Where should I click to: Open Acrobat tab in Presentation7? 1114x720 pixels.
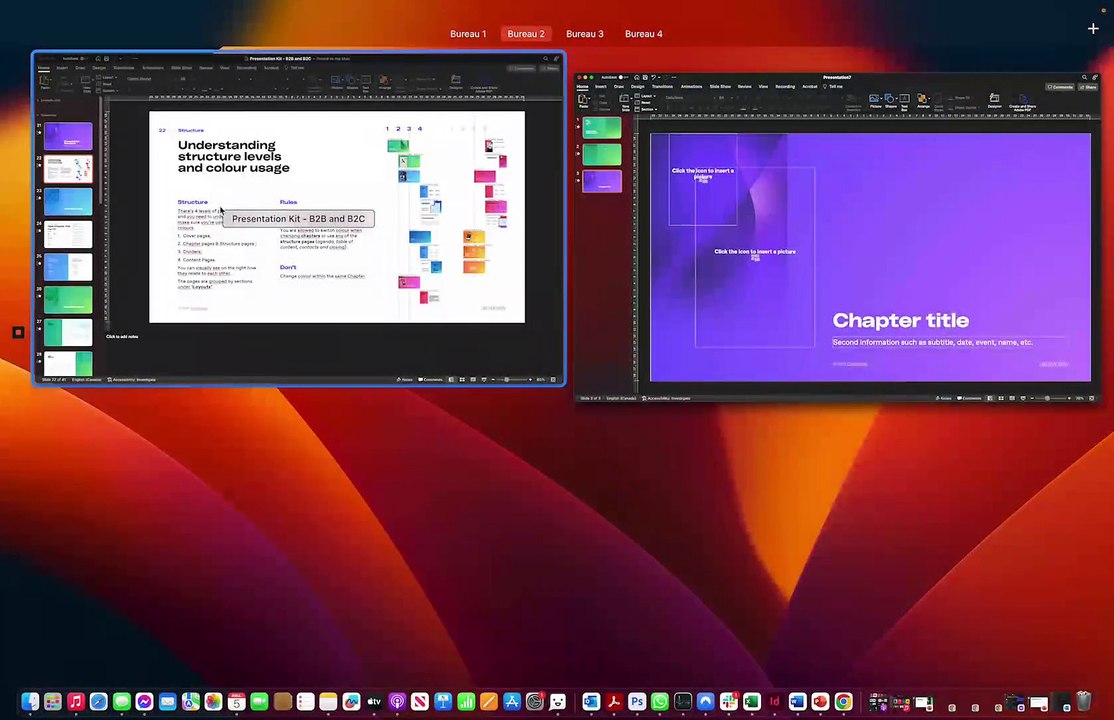tap(810, 87)
